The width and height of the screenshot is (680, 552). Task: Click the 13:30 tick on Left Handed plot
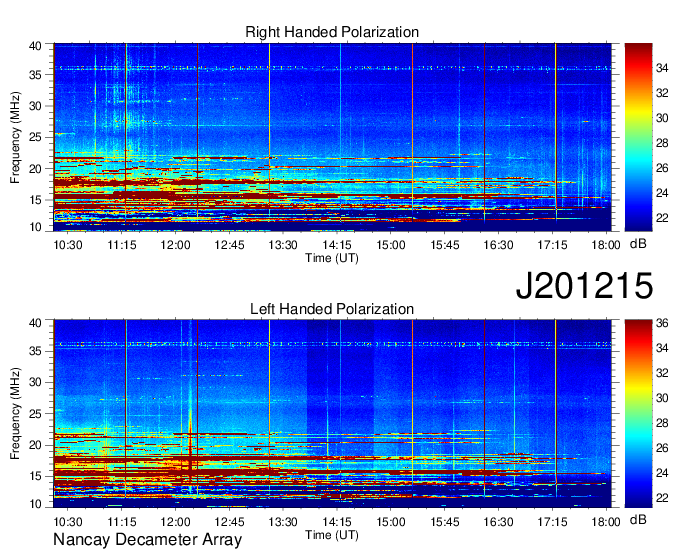(x=283, y=522)
